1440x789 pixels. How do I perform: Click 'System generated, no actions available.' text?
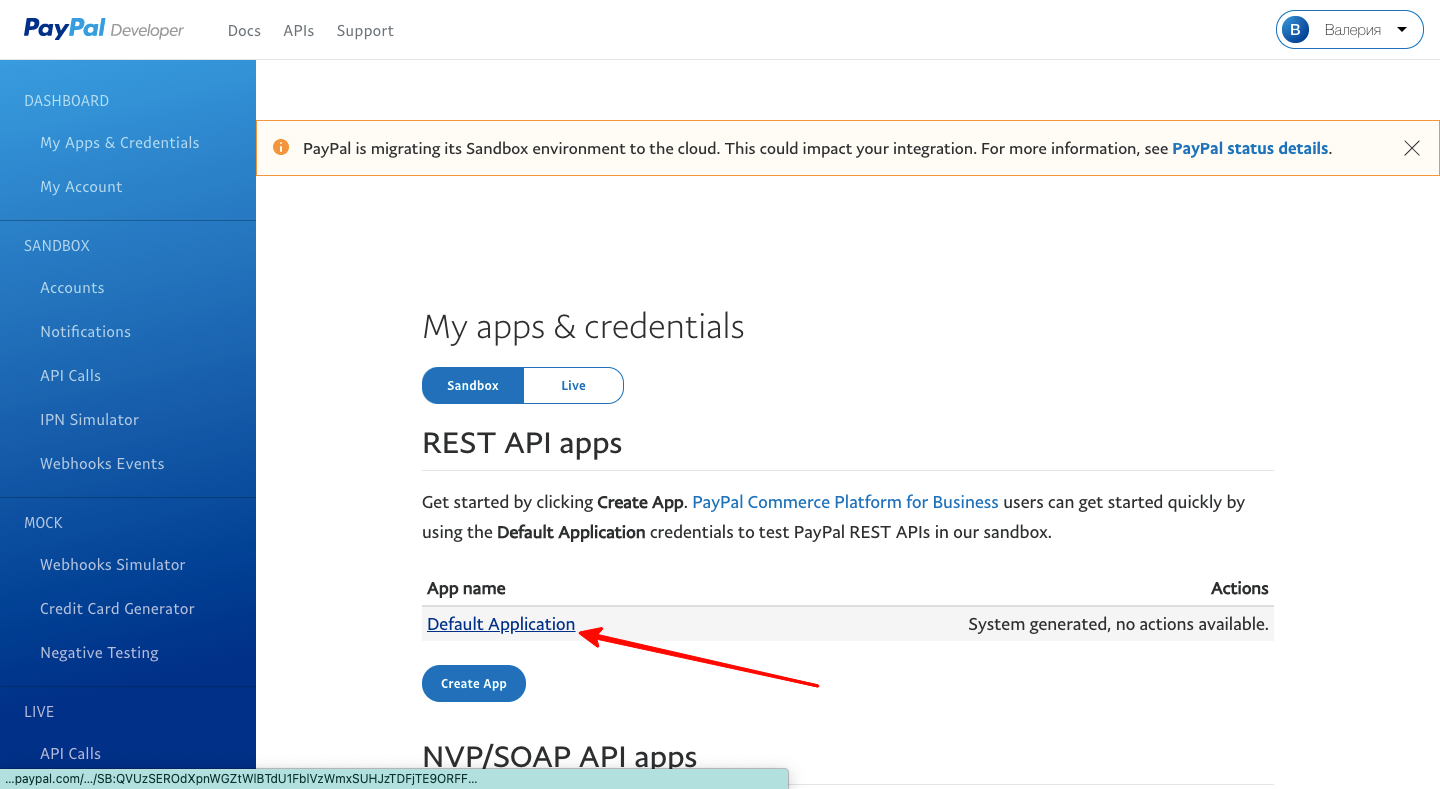click(1118, 624)
